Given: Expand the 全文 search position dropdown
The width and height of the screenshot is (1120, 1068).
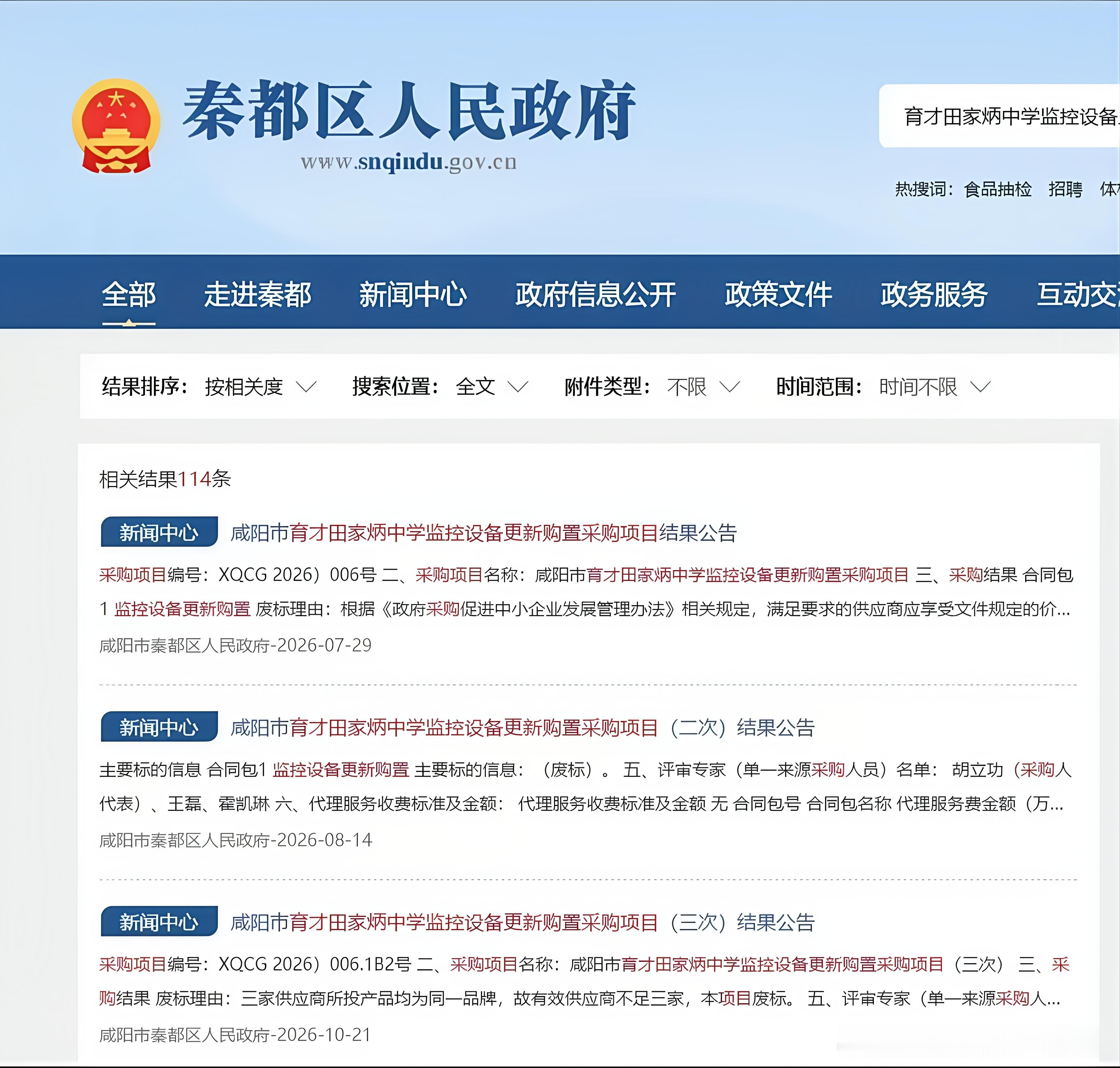Looking at the screenshot, I should (x=492, y=387).
